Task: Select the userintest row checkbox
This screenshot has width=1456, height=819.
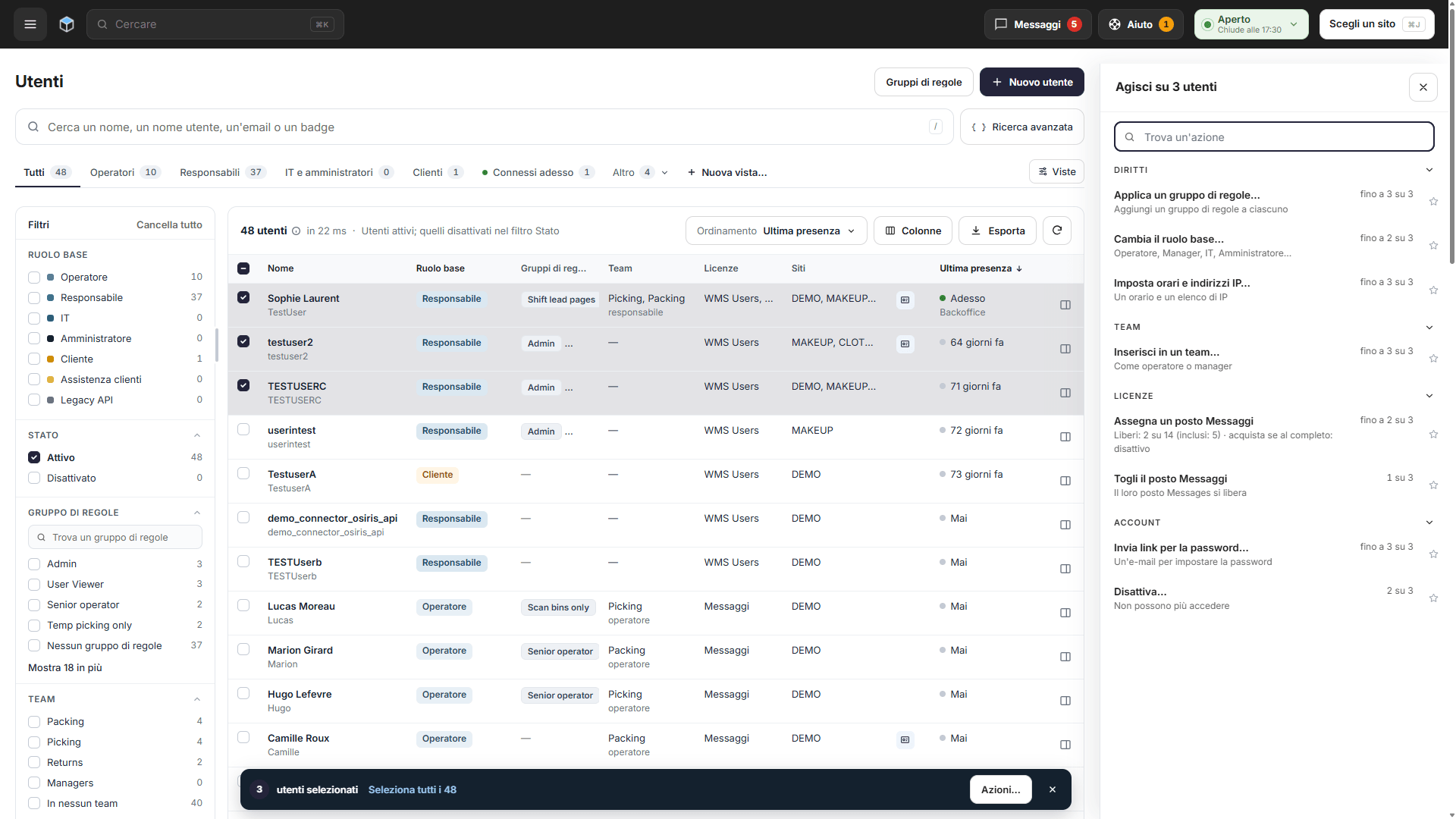Action: pyautogui.click(x=243, y=429)
